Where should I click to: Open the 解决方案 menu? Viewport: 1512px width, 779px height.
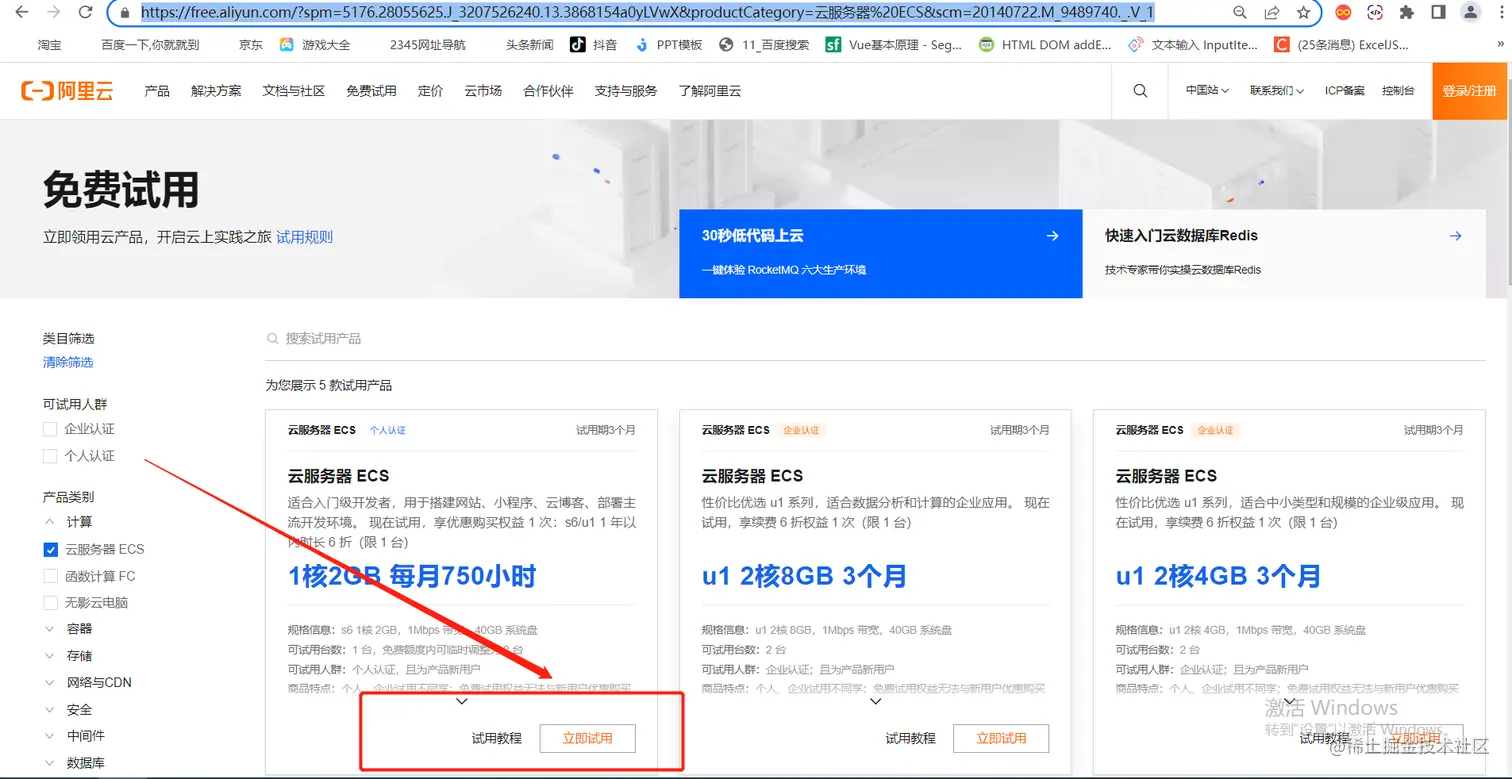point(216,91)
